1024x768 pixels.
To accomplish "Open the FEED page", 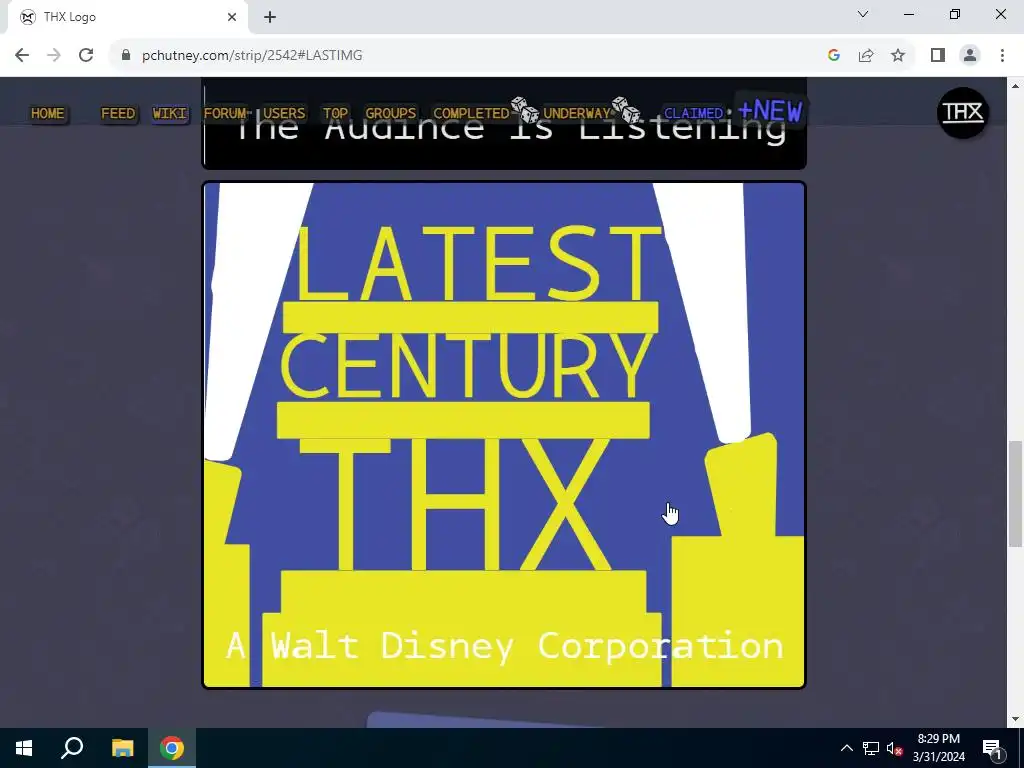I will click(x=118, y=114).
